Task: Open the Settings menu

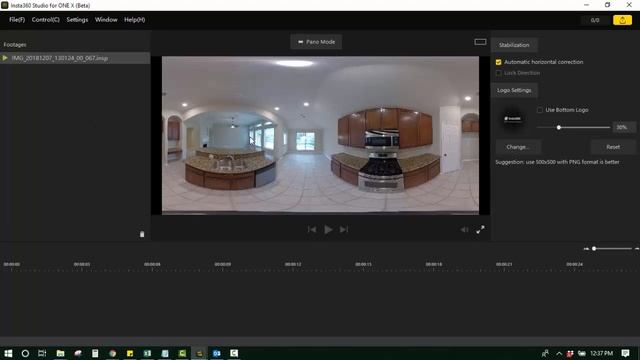Action: click(77, 20)
